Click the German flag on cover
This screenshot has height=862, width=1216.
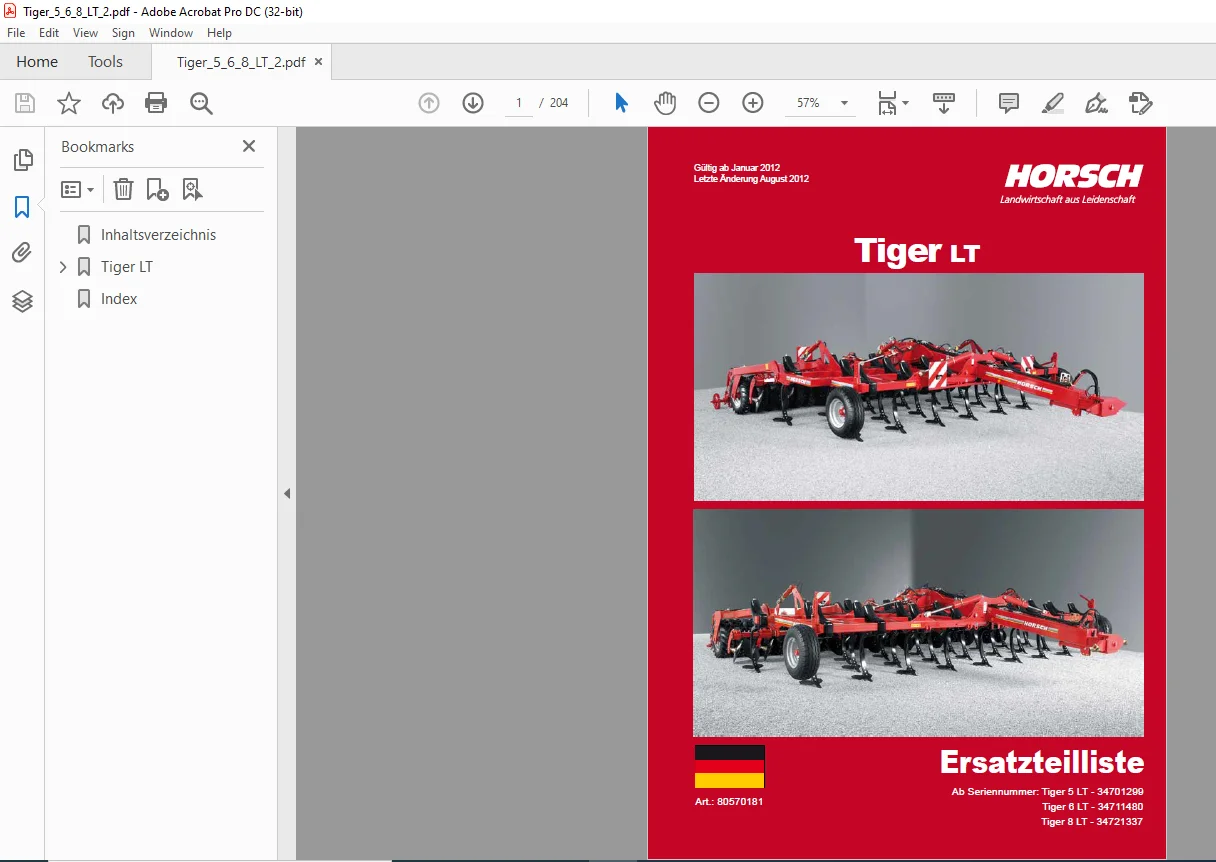729,767
